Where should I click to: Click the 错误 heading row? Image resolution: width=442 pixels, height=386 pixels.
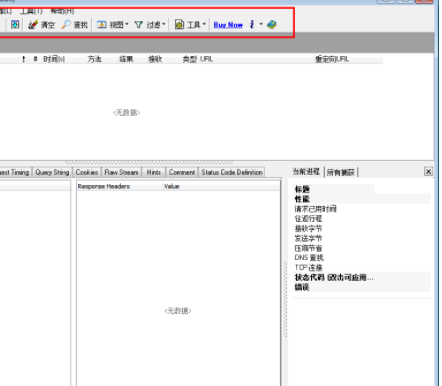click(362, 287)
